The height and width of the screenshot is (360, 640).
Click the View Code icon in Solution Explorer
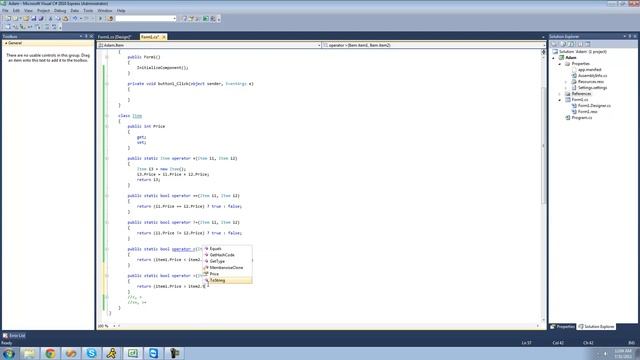coord(580,44)
